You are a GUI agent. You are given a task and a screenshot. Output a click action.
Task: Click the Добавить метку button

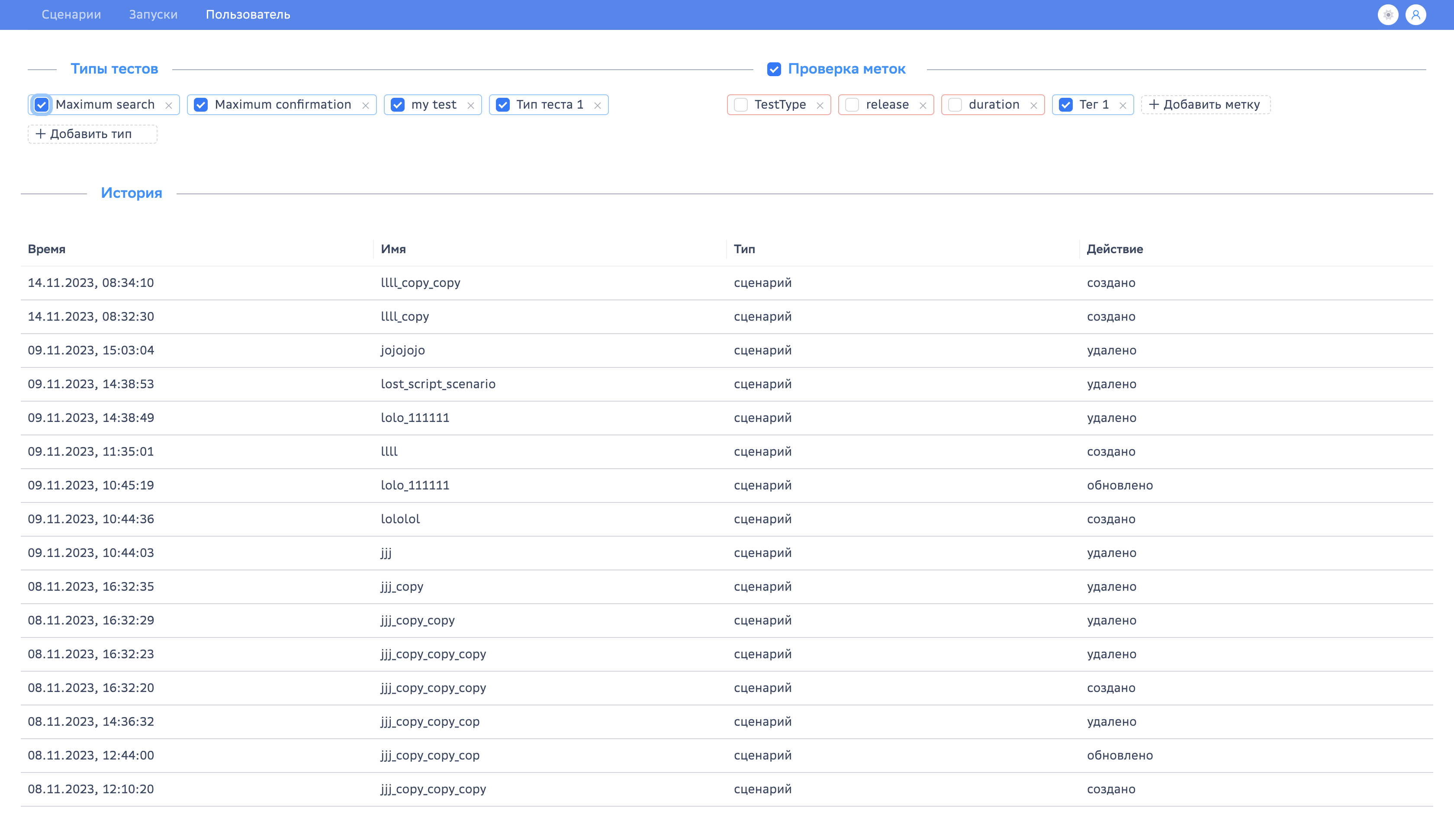[1205, 104]
